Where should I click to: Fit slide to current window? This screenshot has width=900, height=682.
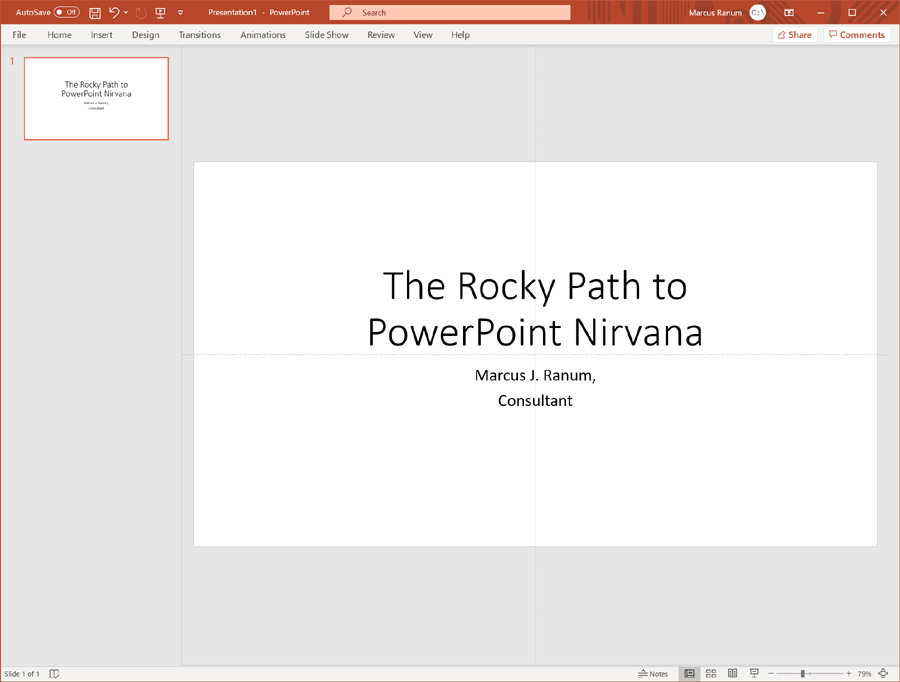coord(883,673)
